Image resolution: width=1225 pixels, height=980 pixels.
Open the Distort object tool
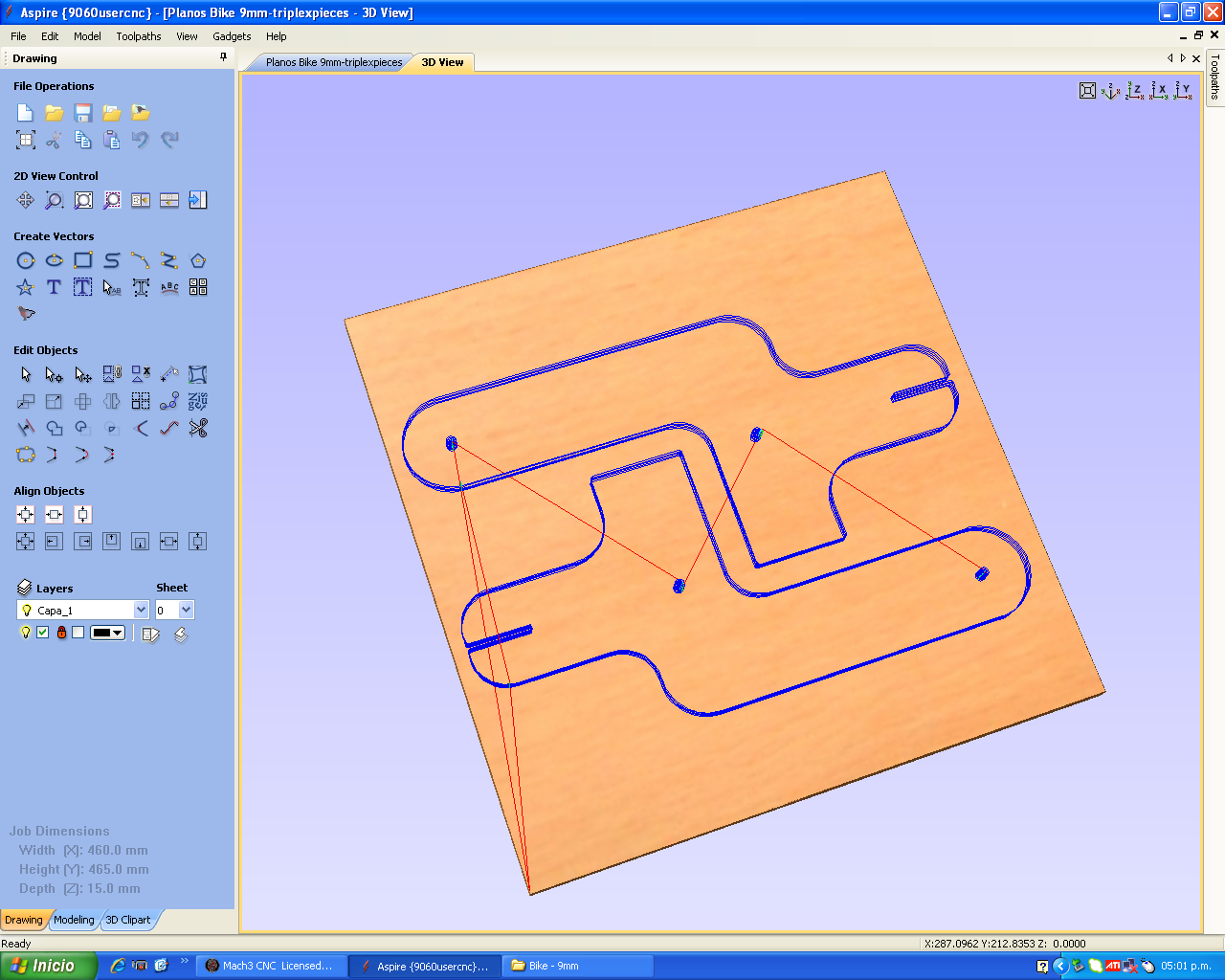[x=198, y=374]
